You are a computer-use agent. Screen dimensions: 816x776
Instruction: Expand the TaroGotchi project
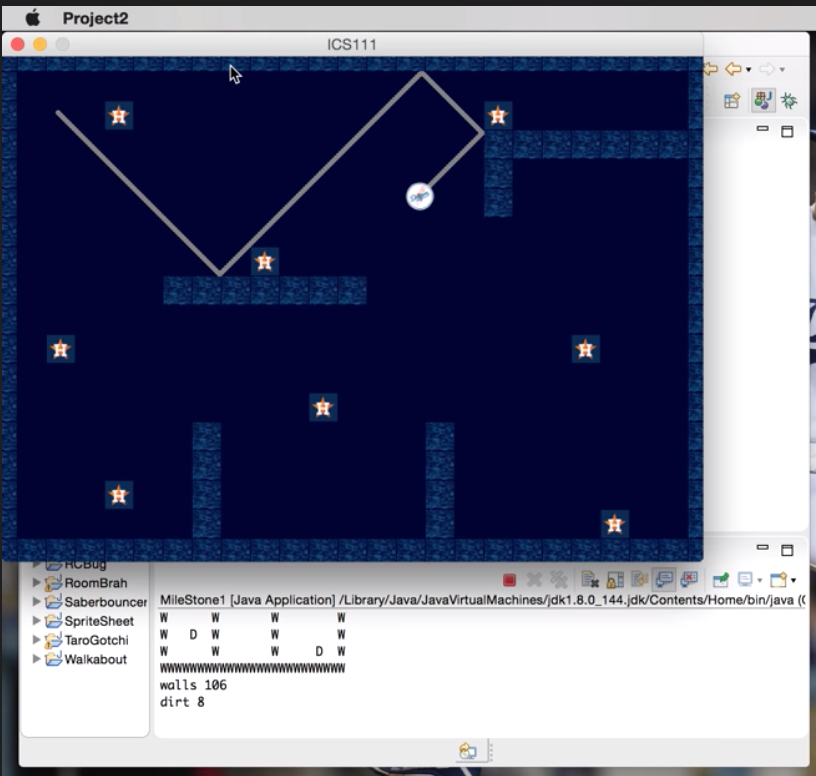(36, 640)
